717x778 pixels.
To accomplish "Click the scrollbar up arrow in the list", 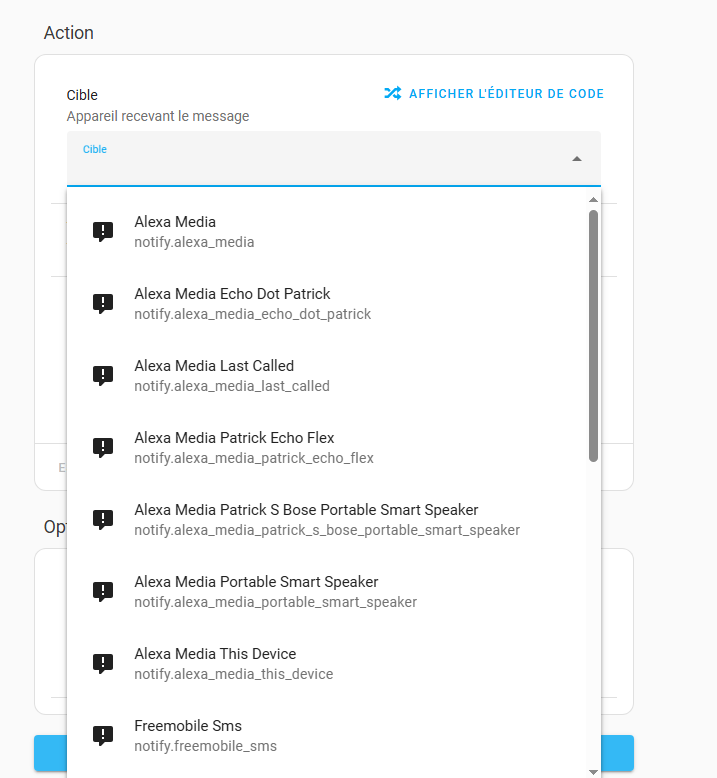I will click(x=593, y=200).
